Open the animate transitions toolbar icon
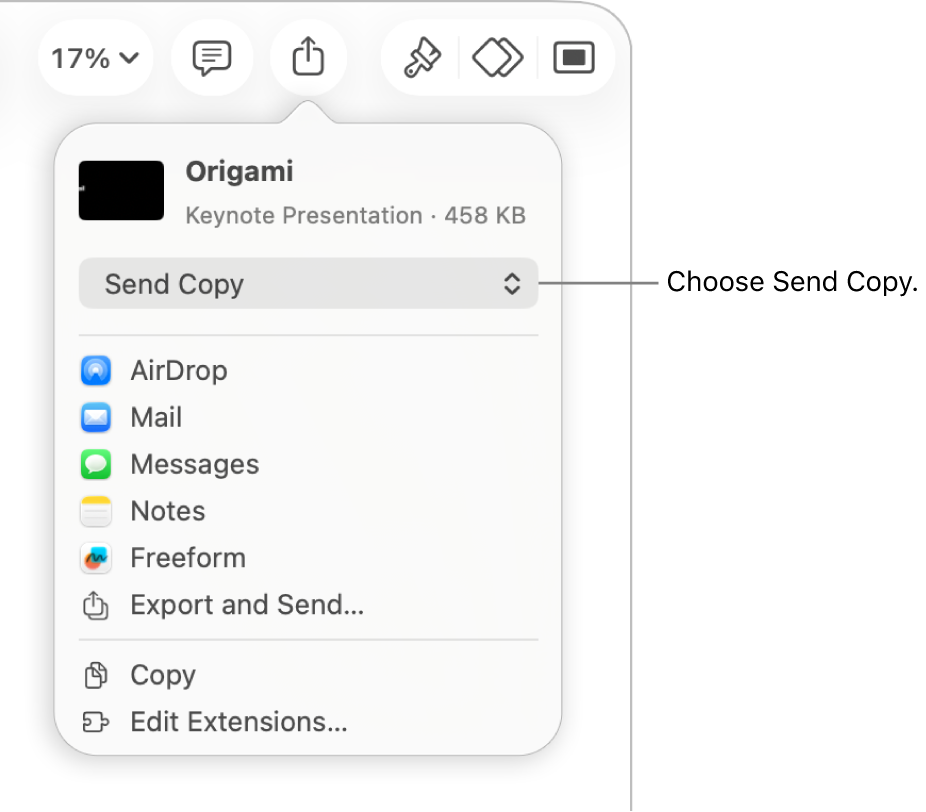 click(497, 57)
